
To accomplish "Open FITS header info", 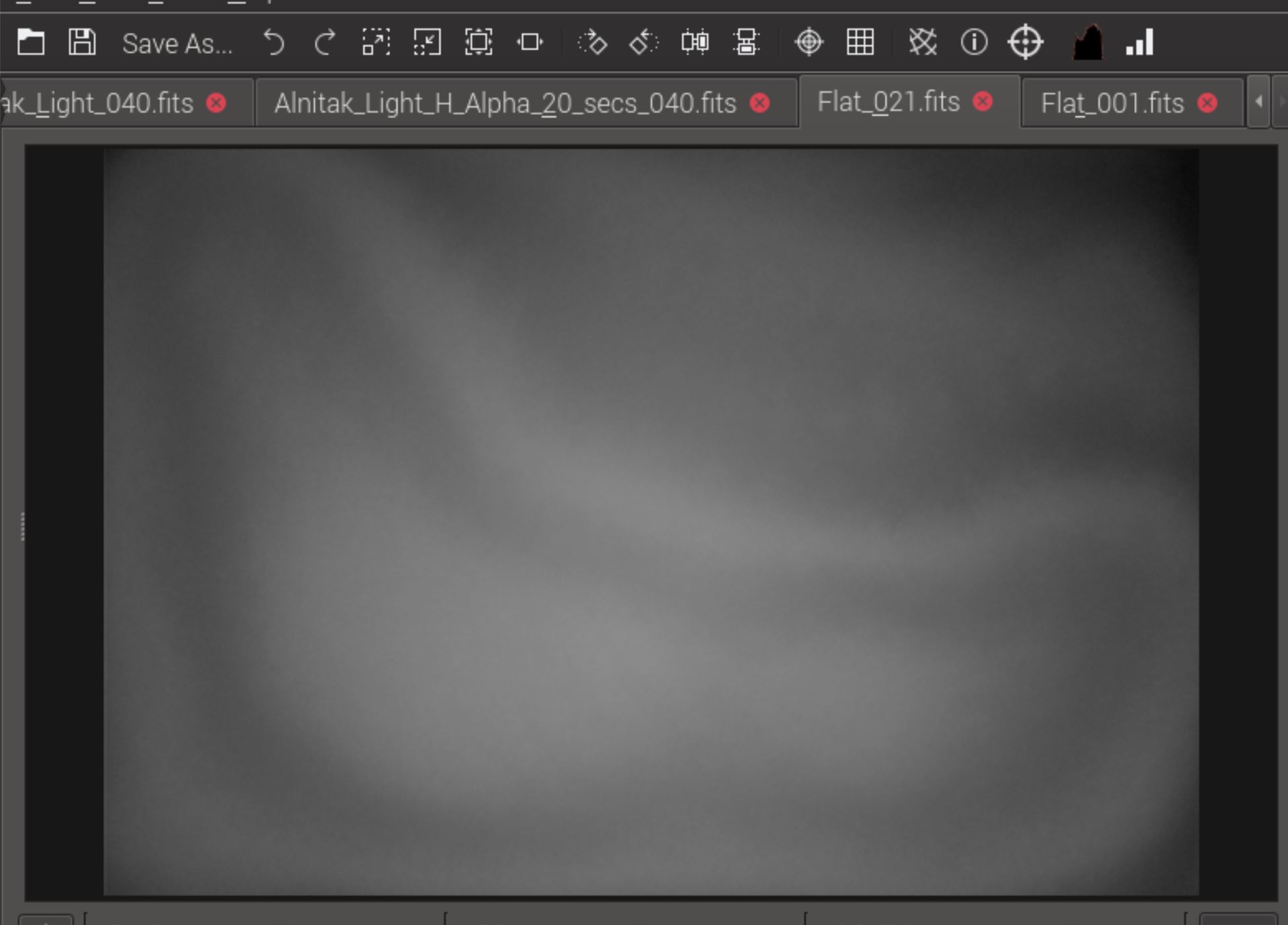I will click(974, 43).
